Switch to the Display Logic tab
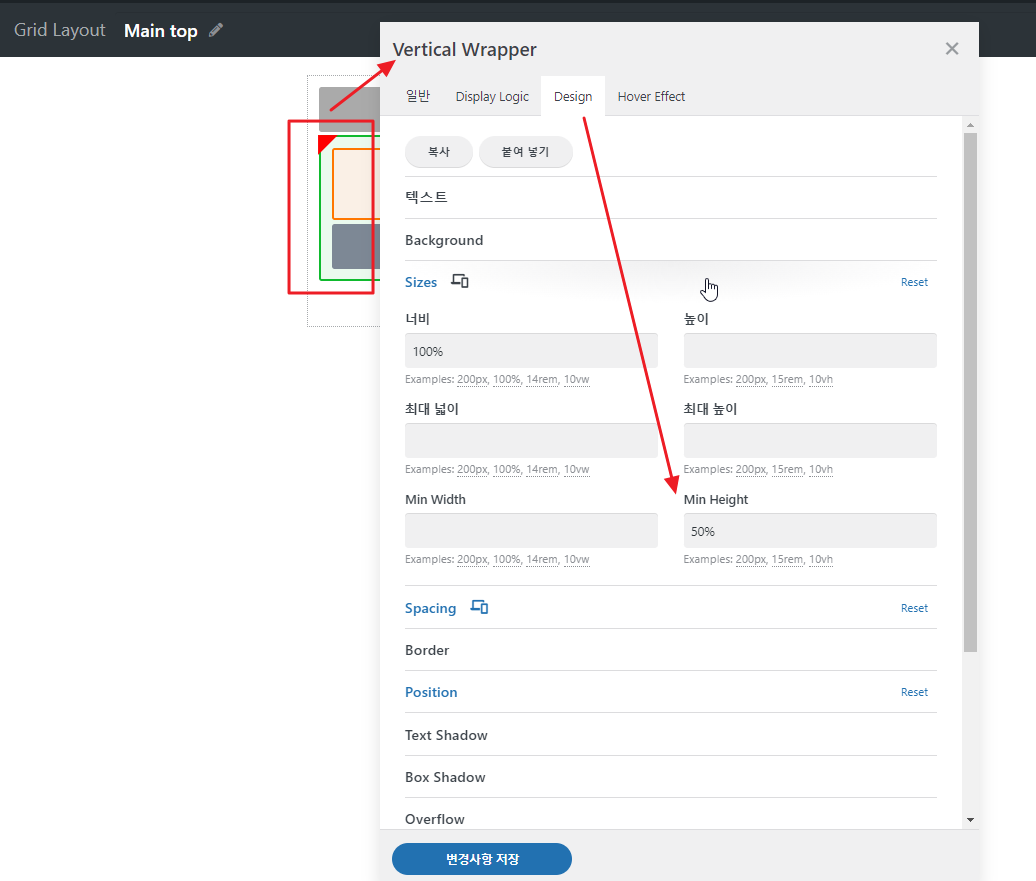 492,96
